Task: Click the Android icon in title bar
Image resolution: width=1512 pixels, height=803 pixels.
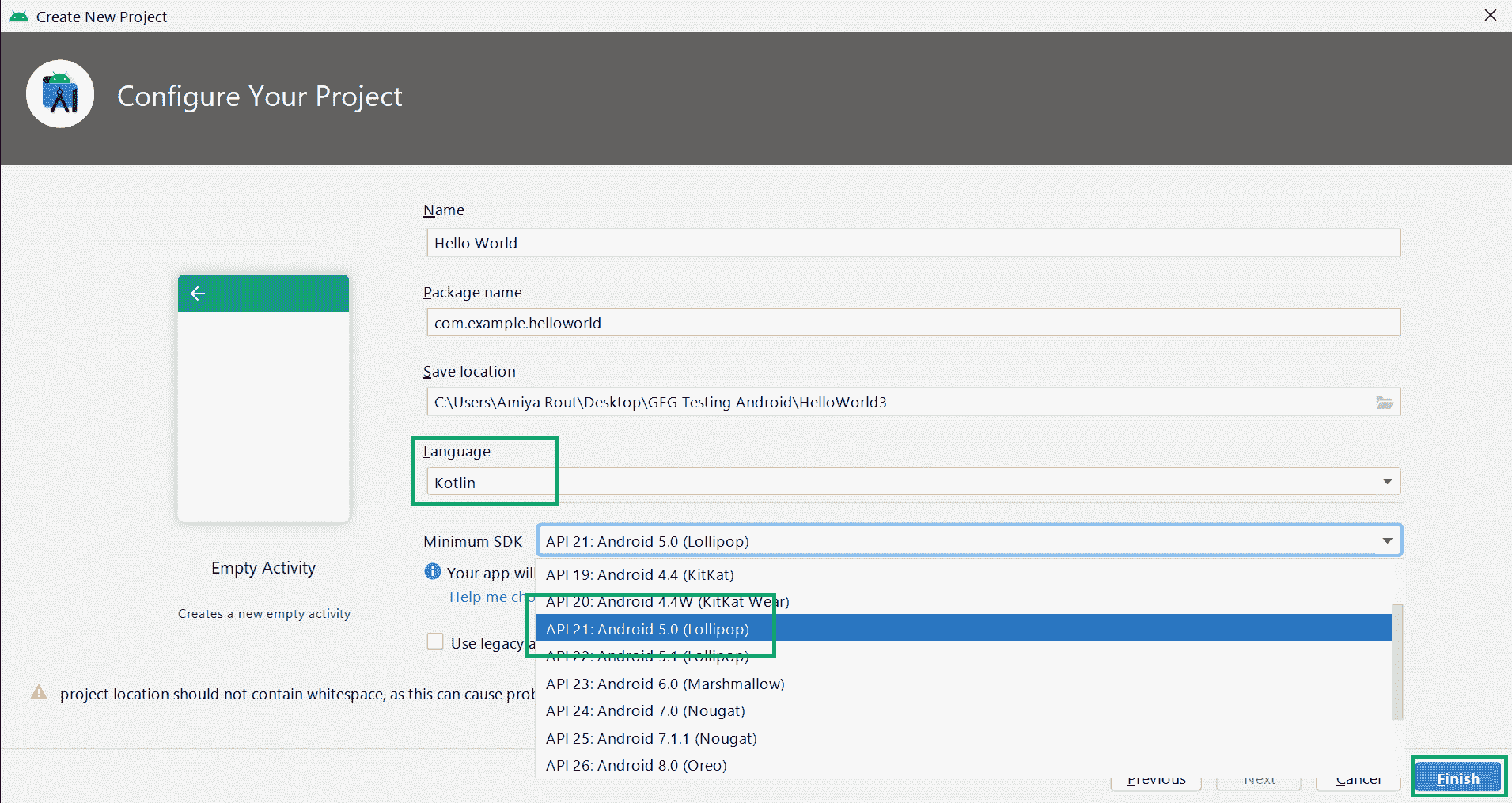Action: 19,17
